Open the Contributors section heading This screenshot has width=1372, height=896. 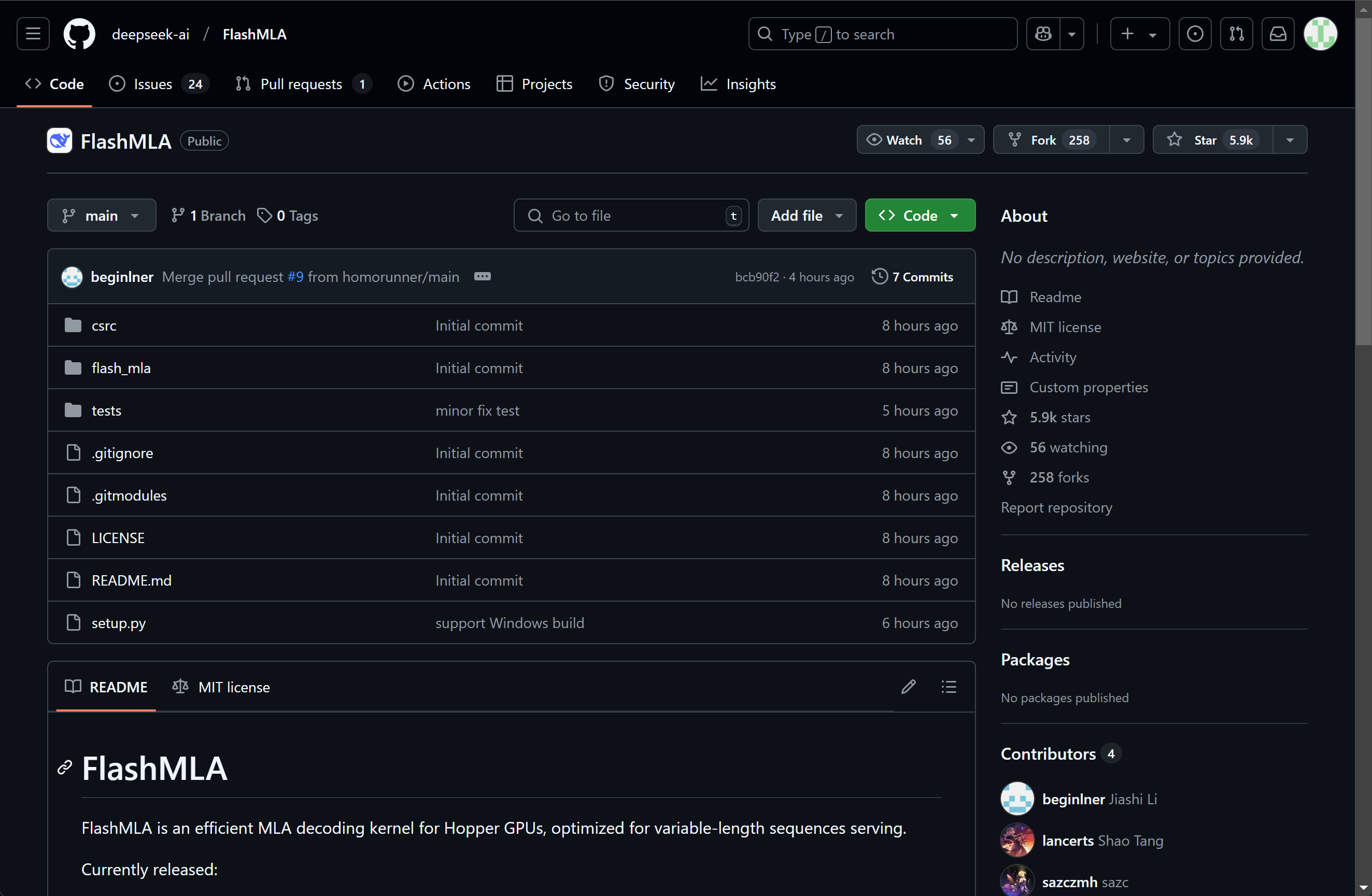click(x=1048, y=753)
